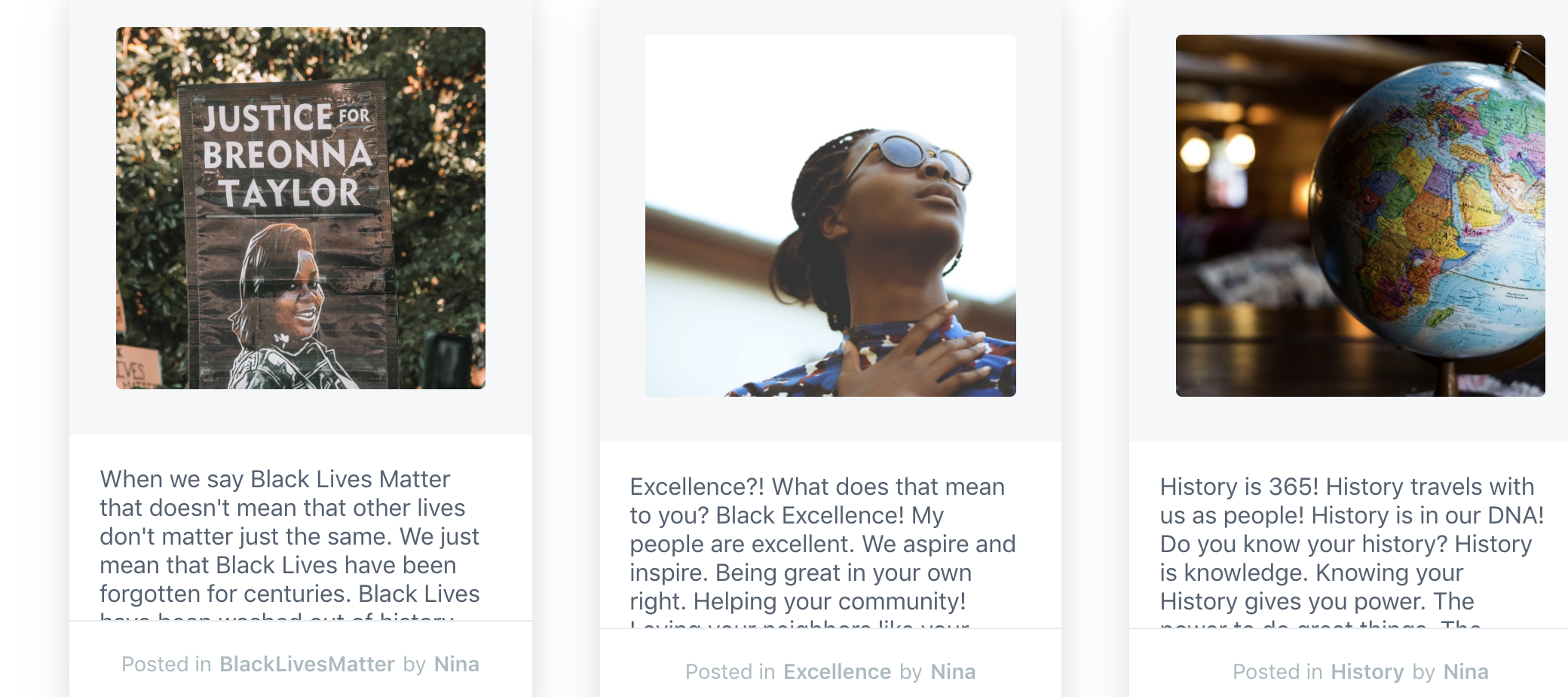The height and width of the screenshot is (697, 1568).
Task: Open the BlackLivesMatter category link
Action: coord(306,665)
